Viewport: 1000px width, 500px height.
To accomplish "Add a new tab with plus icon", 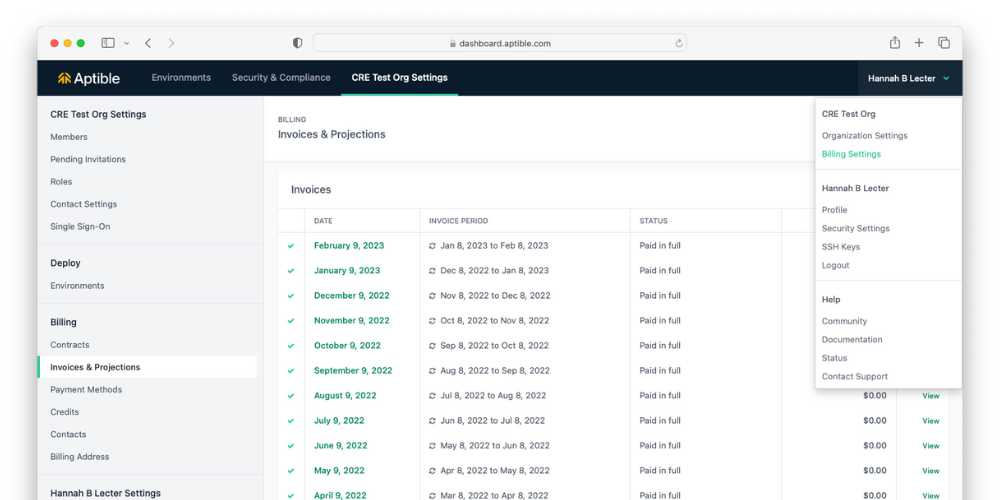I will click(919, 43).
